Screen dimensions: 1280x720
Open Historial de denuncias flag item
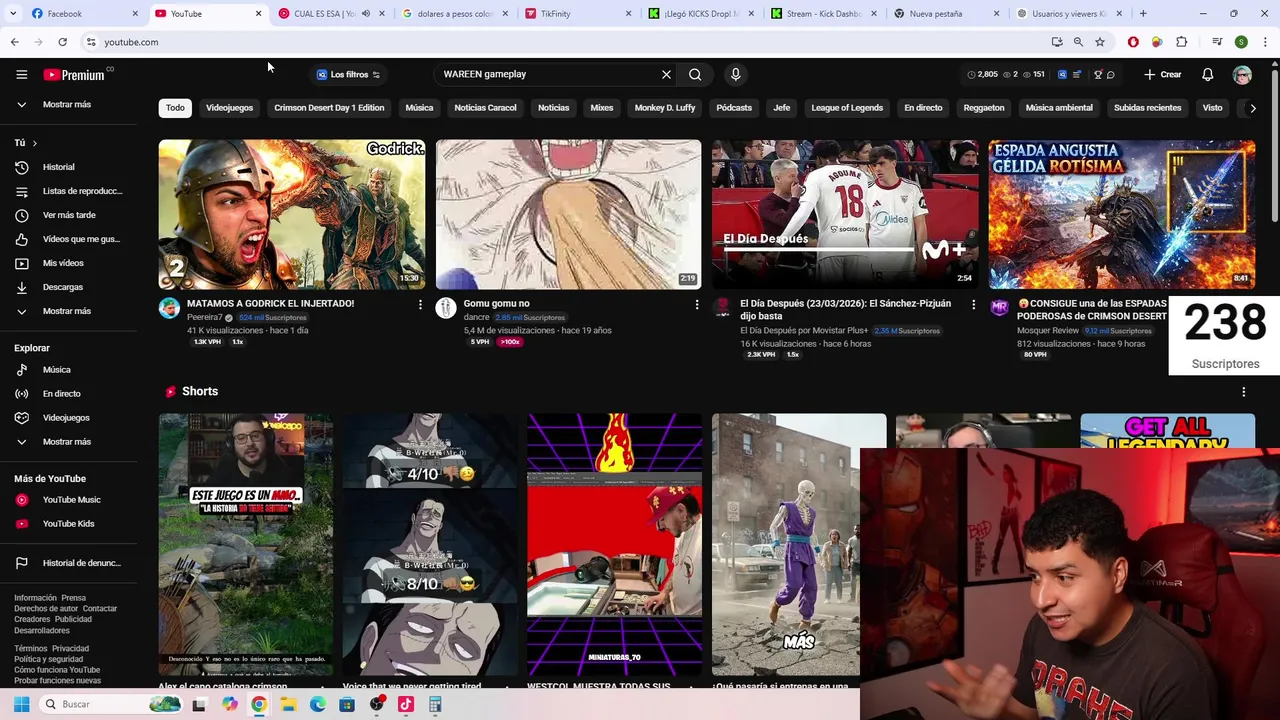click(x=68, y=563)
